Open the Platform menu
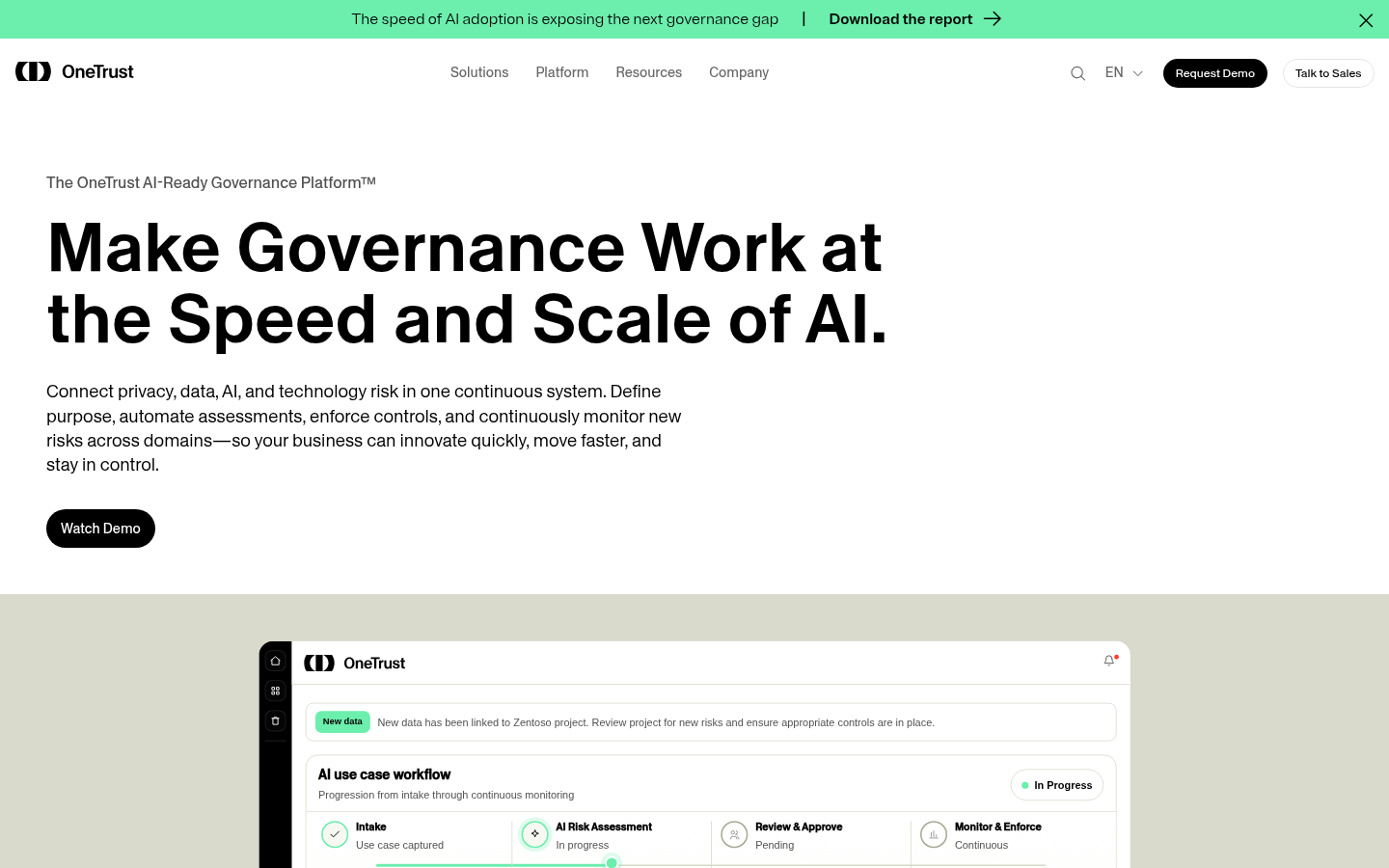Image resolution: width=1389 pixels, height=868 pixels. click(562, 72)
